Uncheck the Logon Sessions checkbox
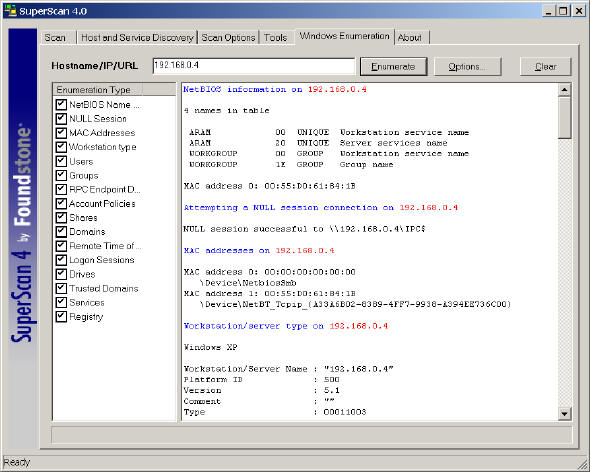 point(61,260)
